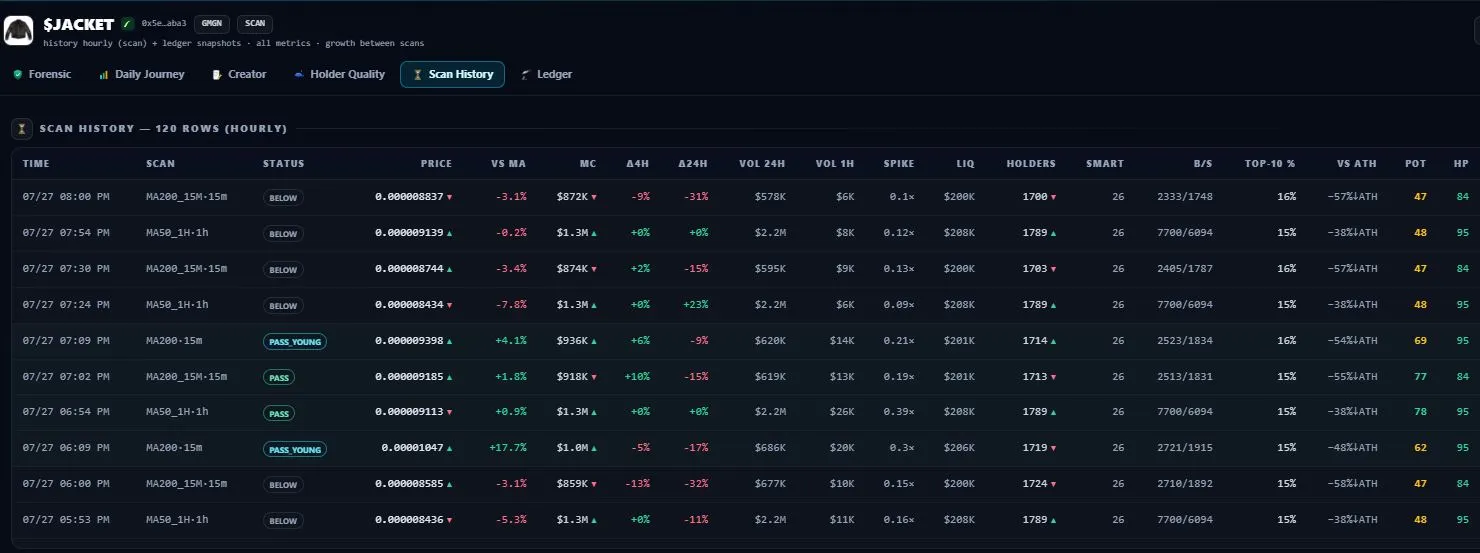1480x553 pixels.
Task: Click the PRICE column header
Action: coord(436,163)
